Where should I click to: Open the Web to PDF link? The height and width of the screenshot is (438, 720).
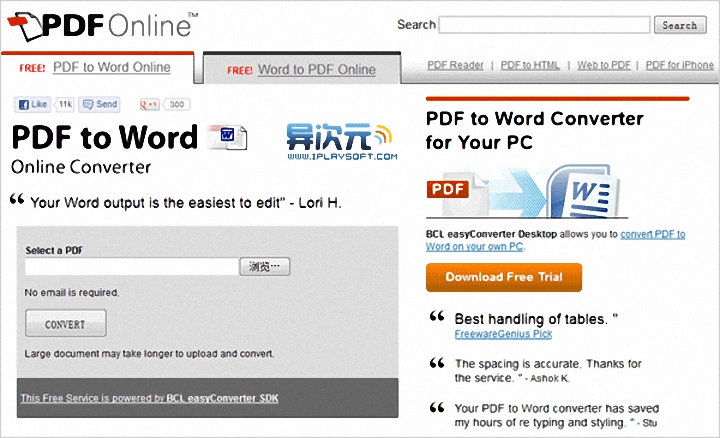coord(604,65)
